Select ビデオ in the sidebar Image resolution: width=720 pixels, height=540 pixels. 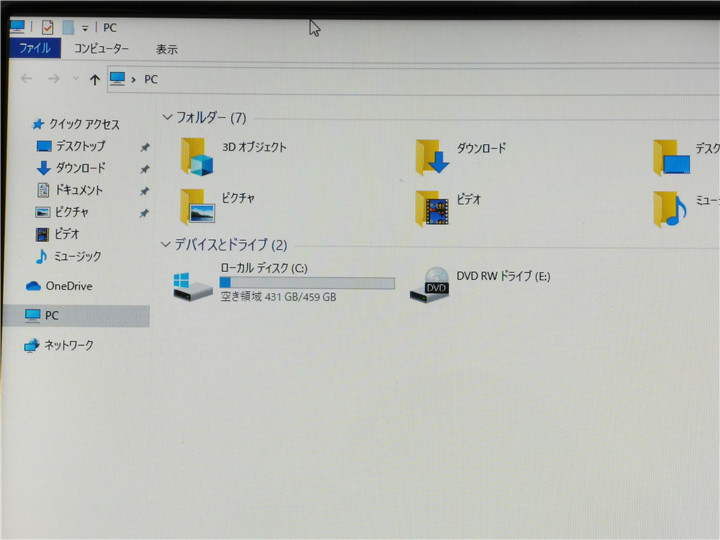[57, 234]
